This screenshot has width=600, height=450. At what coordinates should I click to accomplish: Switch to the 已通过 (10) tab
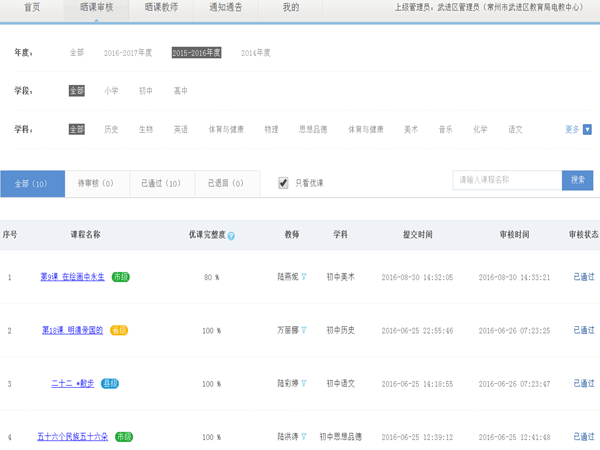point(160,183)
